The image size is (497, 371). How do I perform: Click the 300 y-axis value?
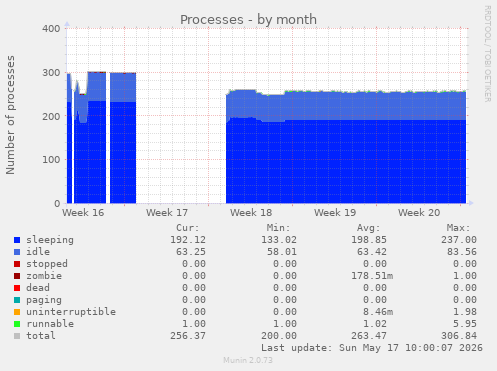[x=51, y=73]
